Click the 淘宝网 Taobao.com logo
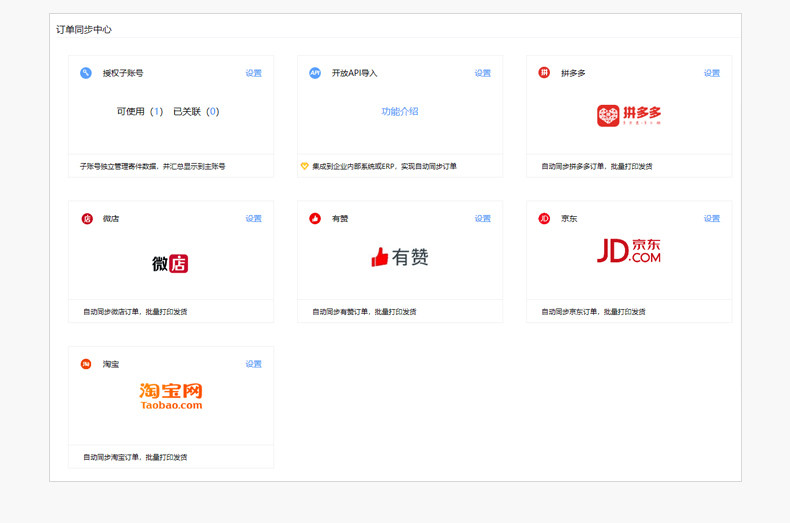 171,396
